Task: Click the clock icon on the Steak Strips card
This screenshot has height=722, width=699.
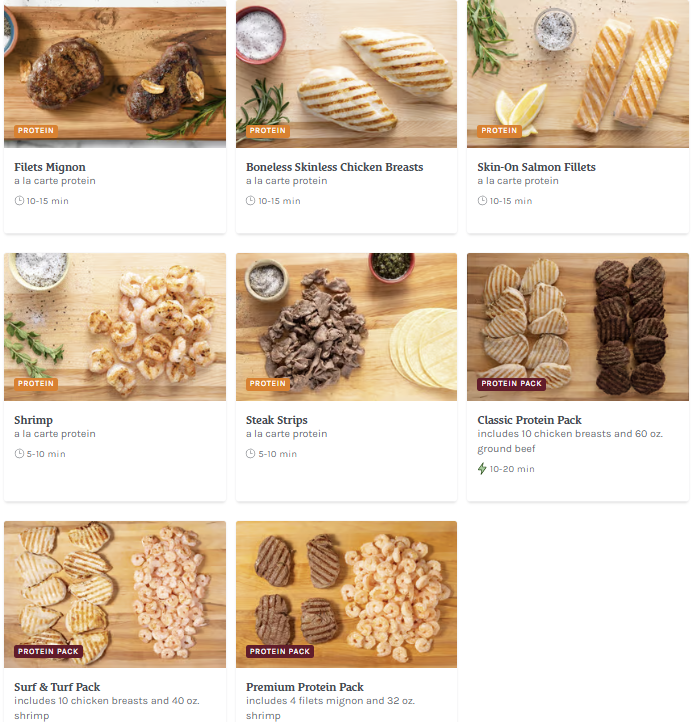Action: (x=250, y=454)
